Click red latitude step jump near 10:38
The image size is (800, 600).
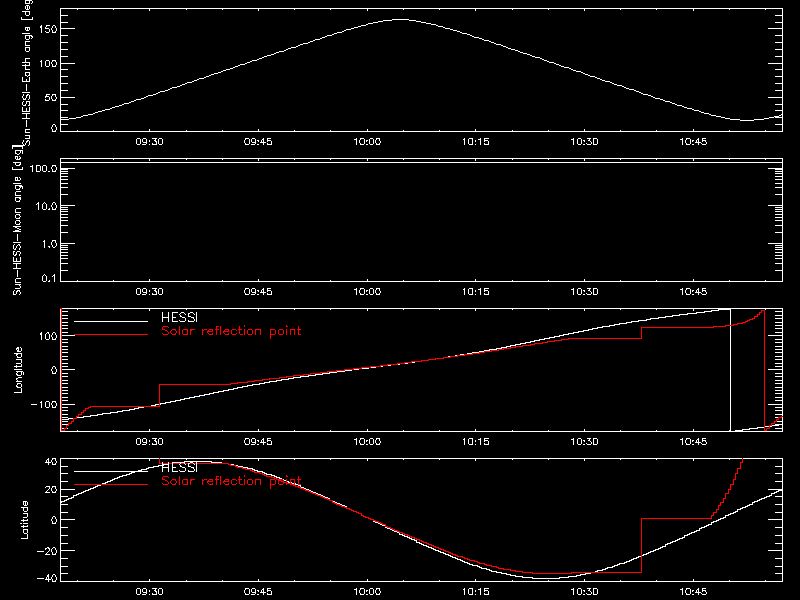pos(641,545)
